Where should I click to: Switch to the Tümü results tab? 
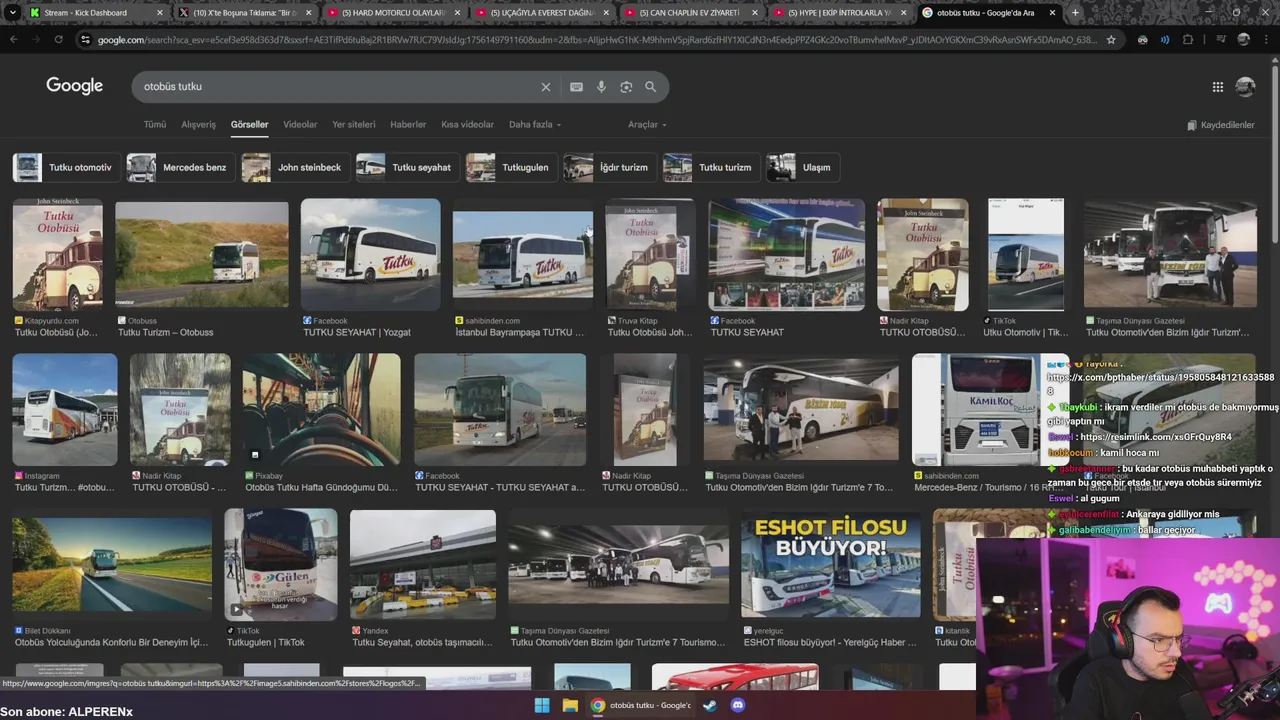click(155, 125)
